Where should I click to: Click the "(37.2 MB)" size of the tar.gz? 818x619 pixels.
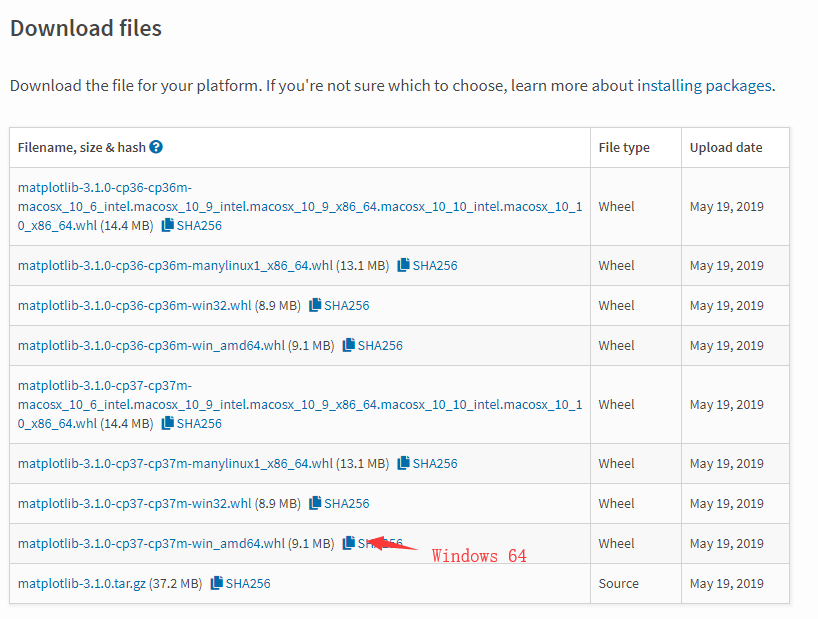(x=176, y=583)
